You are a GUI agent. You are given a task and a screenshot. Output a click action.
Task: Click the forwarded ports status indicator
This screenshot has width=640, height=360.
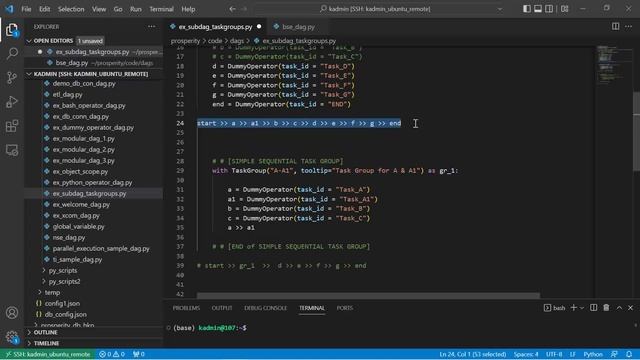pos(139,354)
